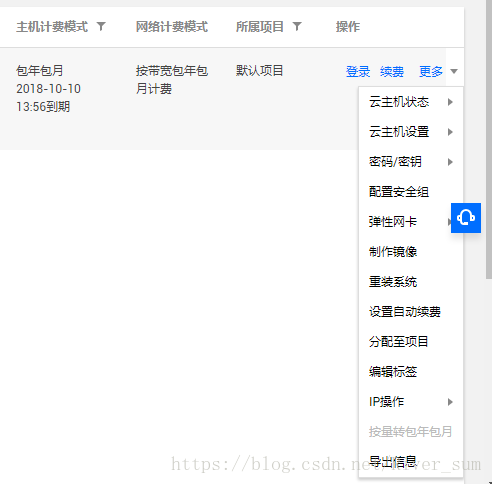The width and height of the screenshot is (492, 484).
Task: Select 分配至项目 menu item
Action: [x=411, y=342]
